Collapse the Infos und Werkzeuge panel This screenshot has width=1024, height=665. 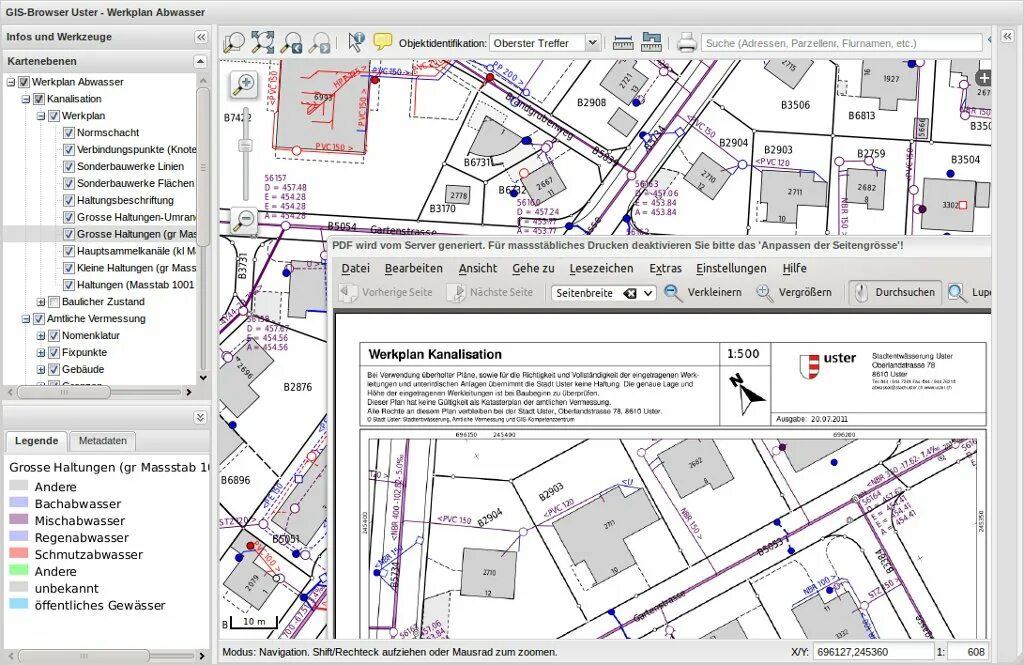(x=201, y=37)
